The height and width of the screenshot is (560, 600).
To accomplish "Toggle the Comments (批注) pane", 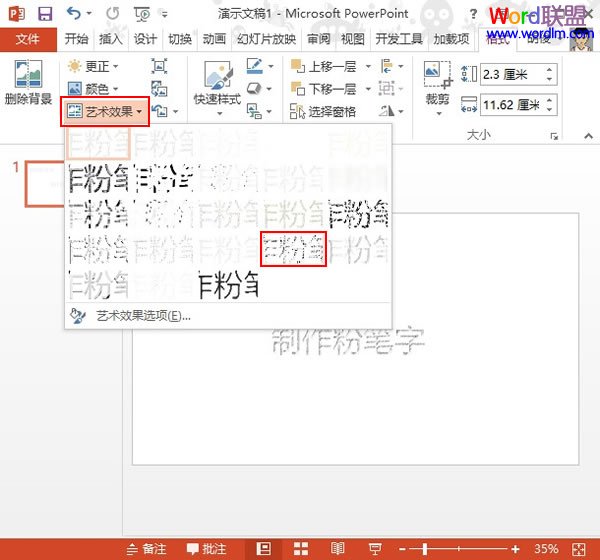I will pos(207,549).
